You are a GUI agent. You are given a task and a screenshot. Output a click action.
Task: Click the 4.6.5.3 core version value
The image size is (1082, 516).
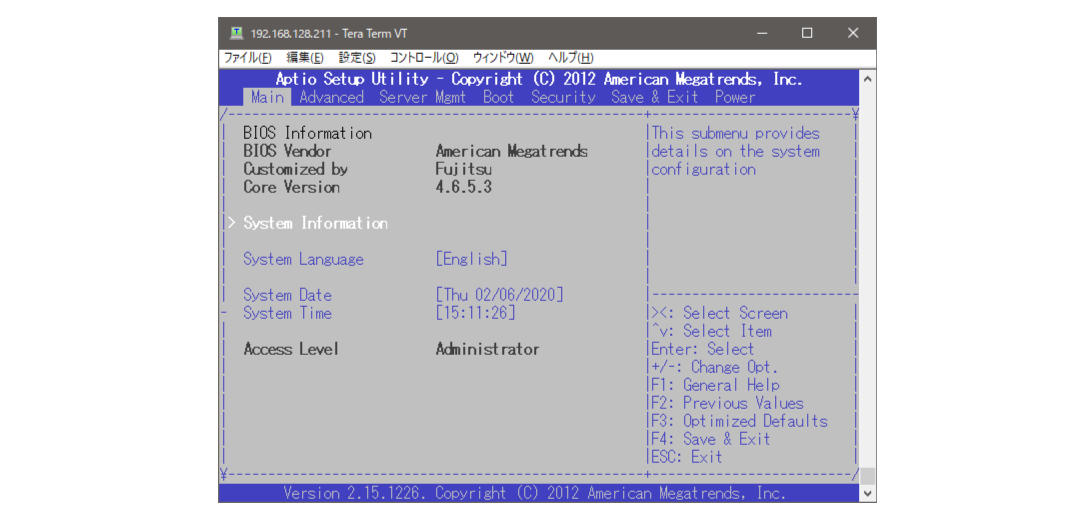[464, 187]
